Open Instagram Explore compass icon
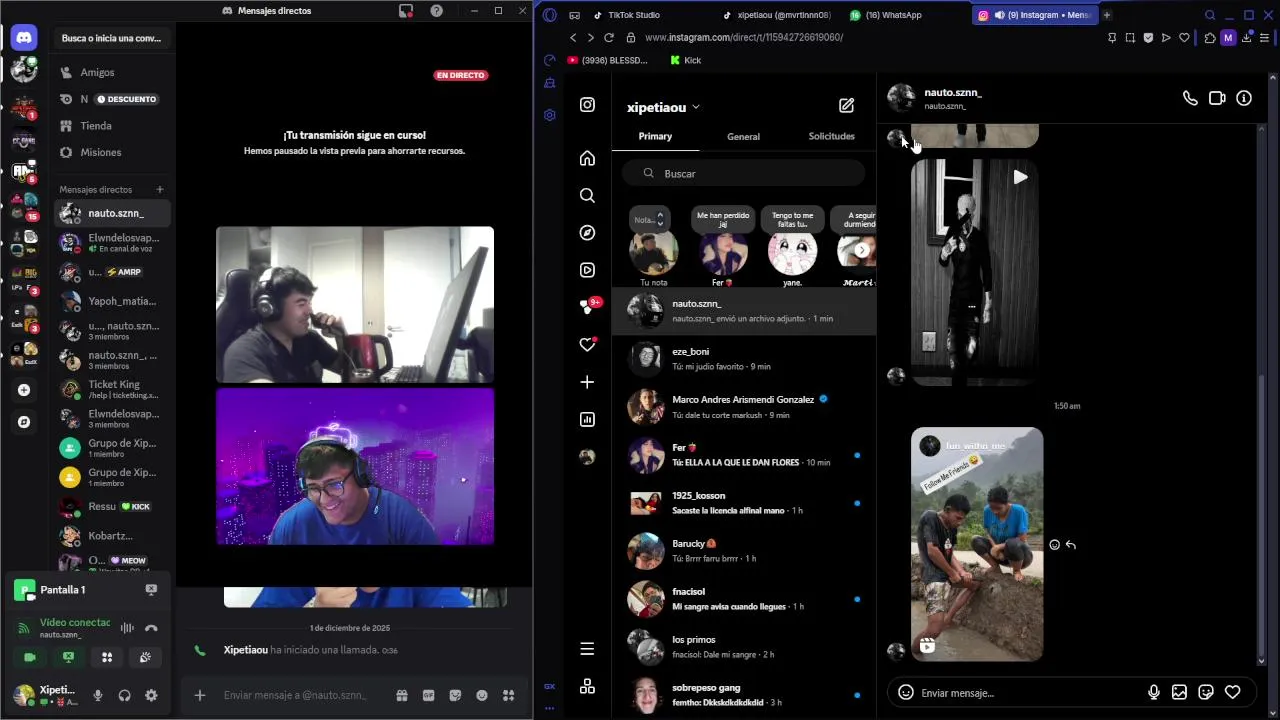 click(x=587, y=233)
